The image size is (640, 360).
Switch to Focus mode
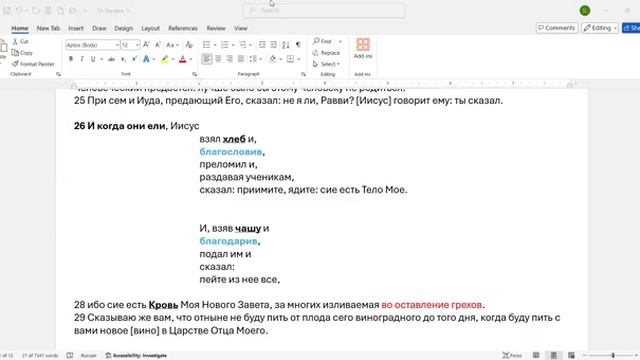(x=512, y=356)
